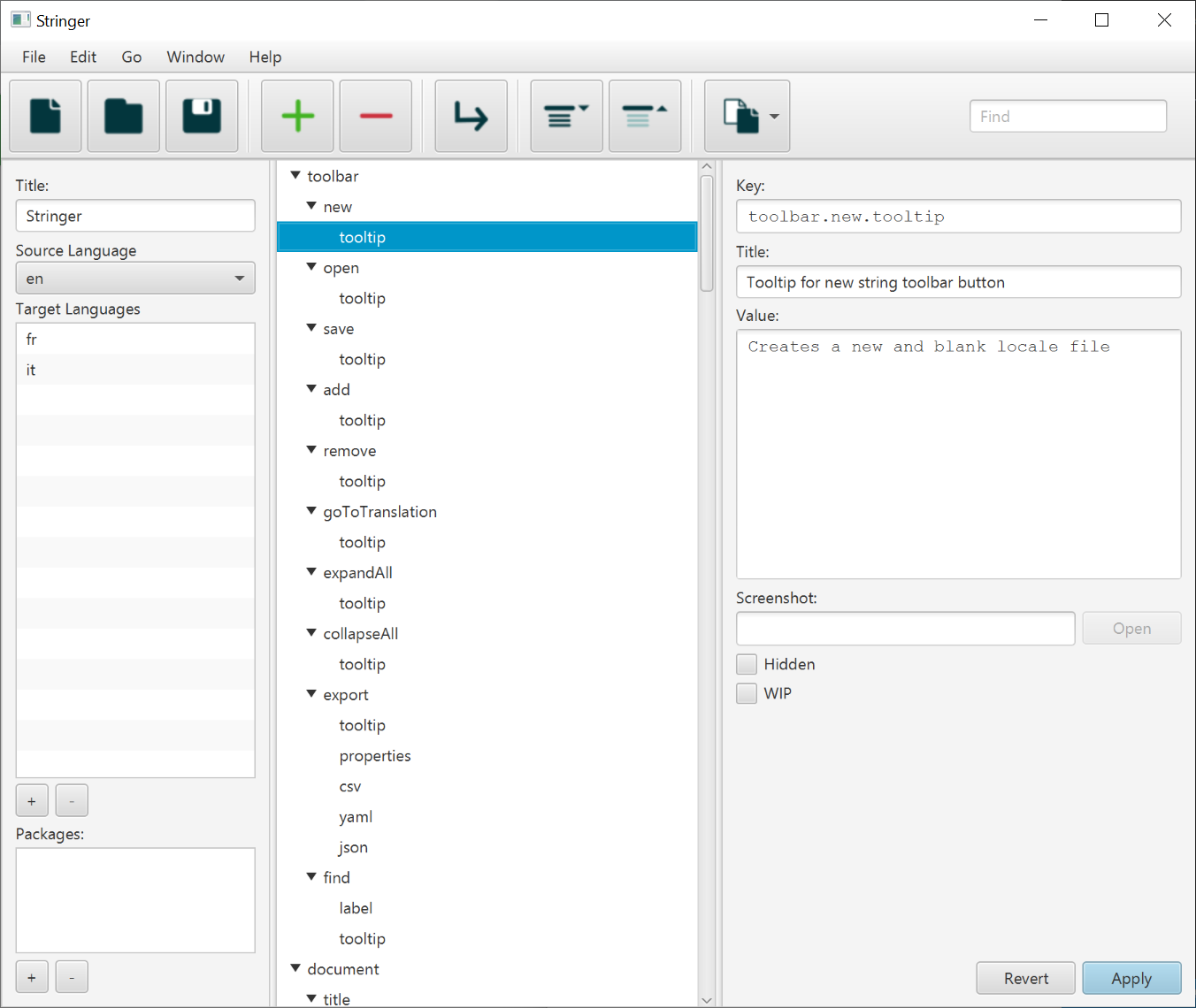Go to translation using arrow icon
This screenshot has width=1196, height=1008.
[471, 116]
